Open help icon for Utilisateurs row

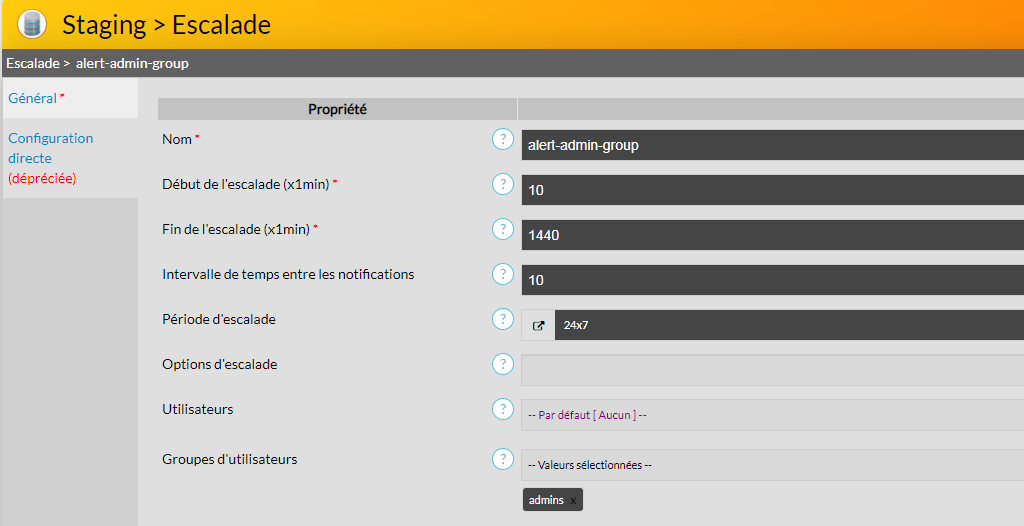click(x=502, y=409)
